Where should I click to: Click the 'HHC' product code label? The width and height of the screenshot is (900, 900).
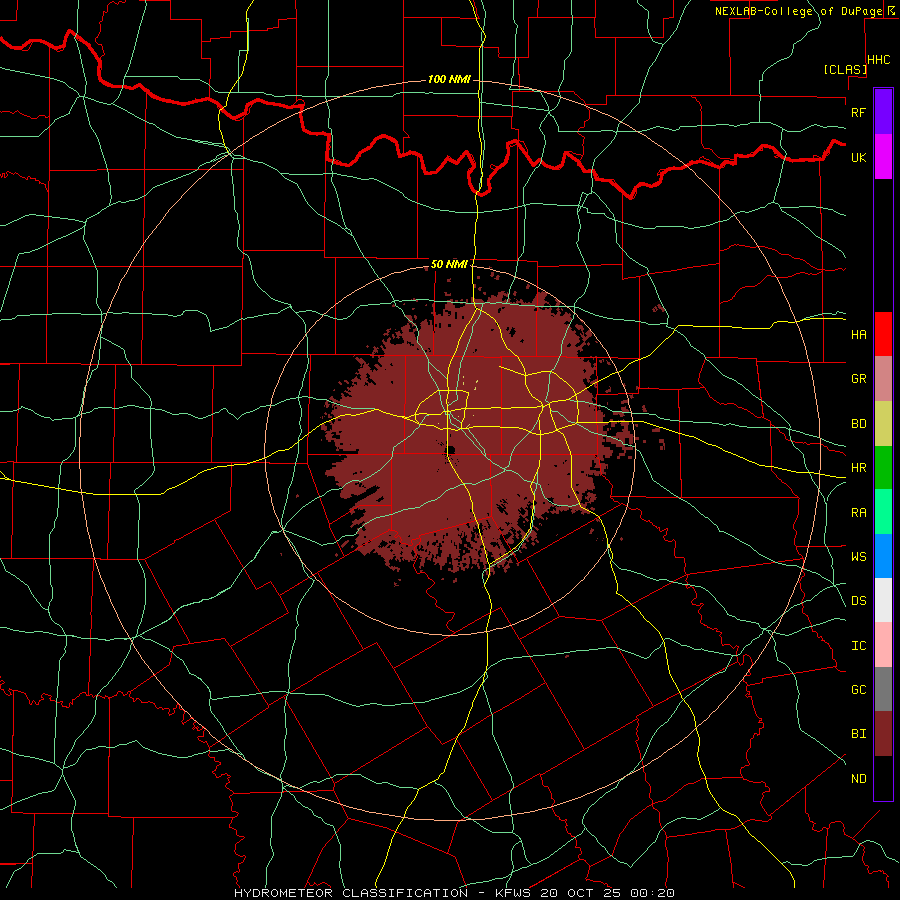[878, 60]
